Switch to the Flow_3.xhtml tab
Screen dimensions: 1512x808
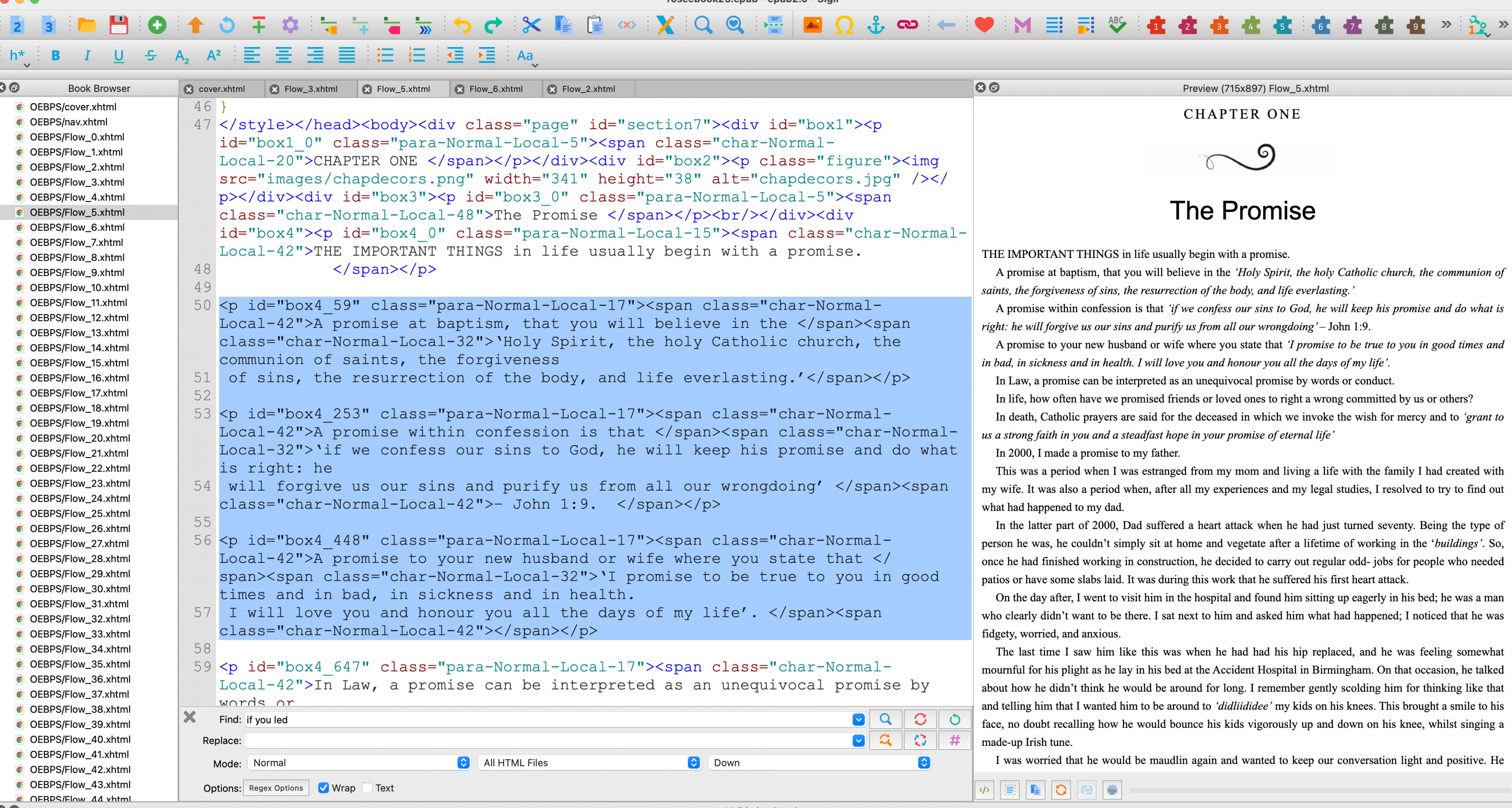(x=311, y=89)
